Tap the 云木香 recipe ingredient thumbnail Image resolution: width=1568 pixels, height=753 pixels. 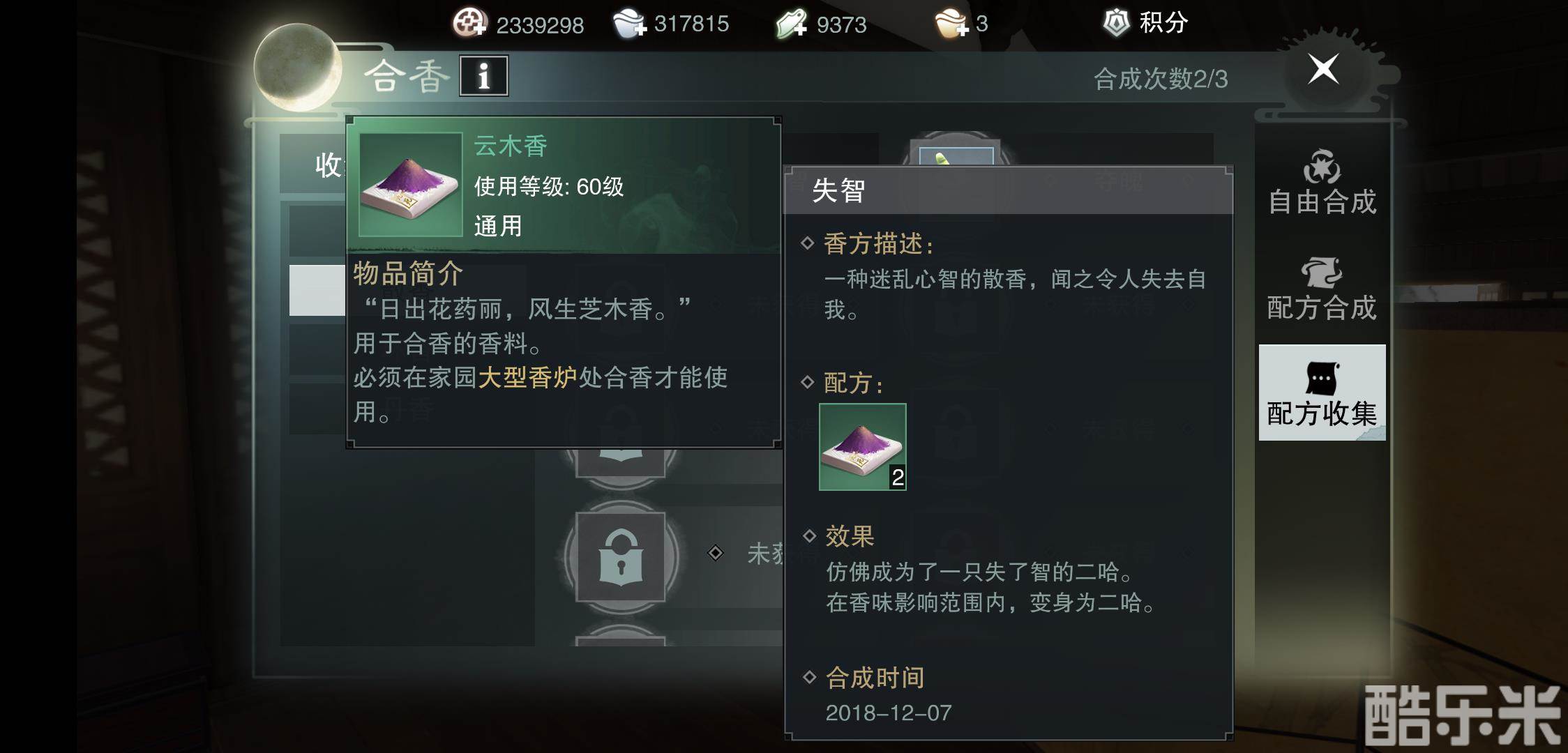click(x=863, y=447)
